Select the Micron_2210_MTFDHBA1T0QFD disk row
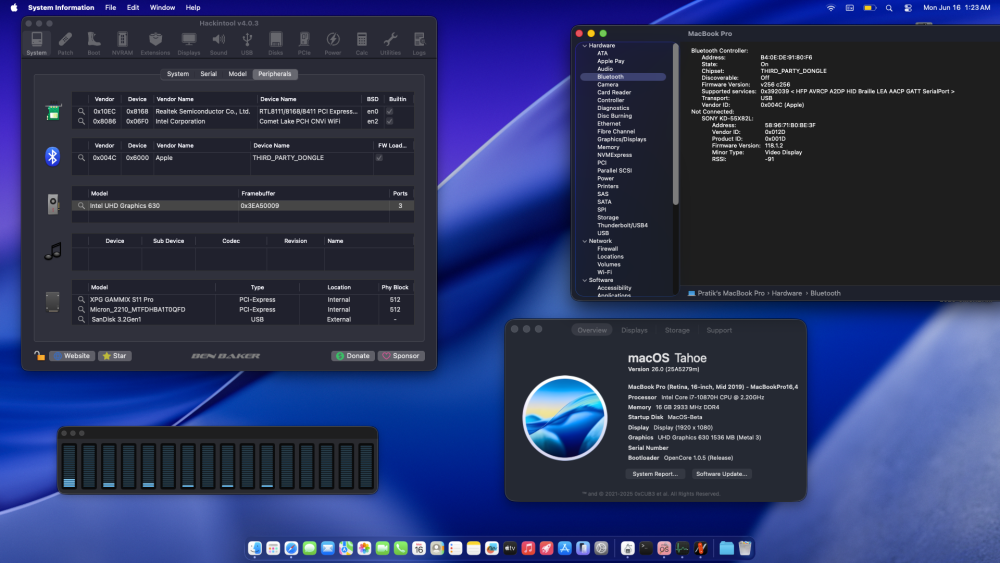The width and height of the screenshot is (1000, 563). point(243,310)
